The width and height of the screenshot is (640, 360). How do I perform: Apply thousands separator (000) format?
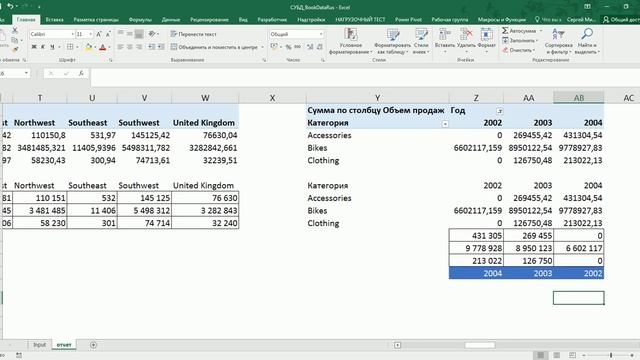coord(298,47)
